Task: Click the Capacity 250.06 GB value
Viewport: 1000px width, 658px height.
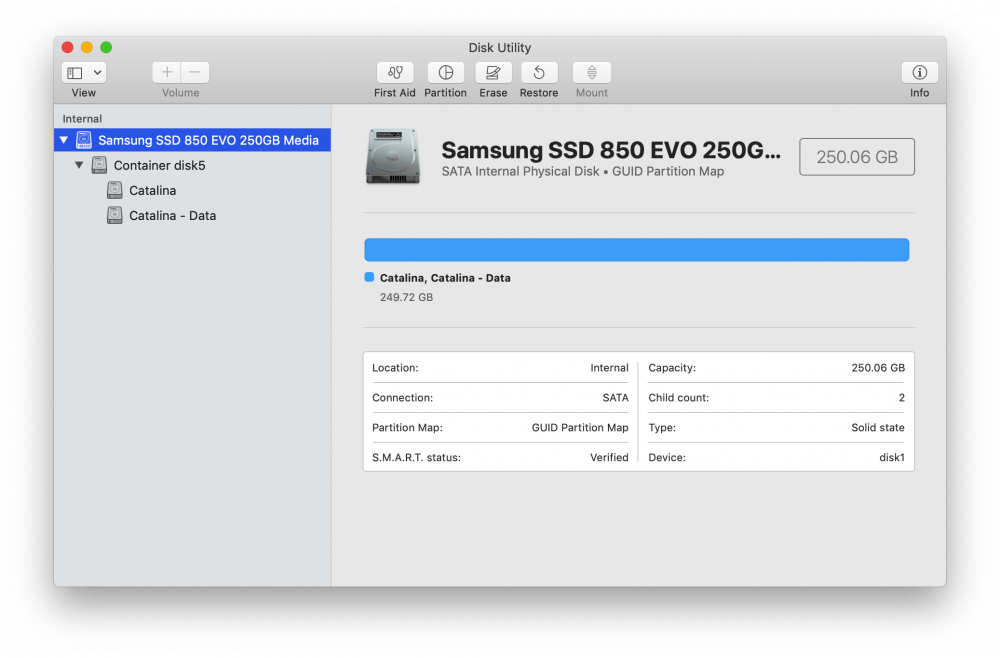Action: pos(878,368)
